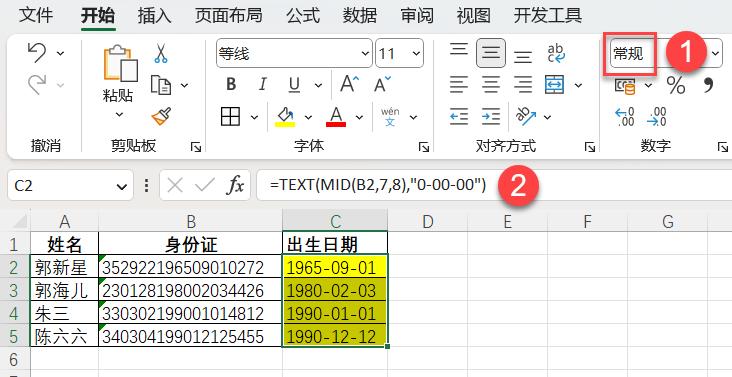Apply yellow fill color bucket
The width and height of the screenshot is (732, 377).
point(285,117)
